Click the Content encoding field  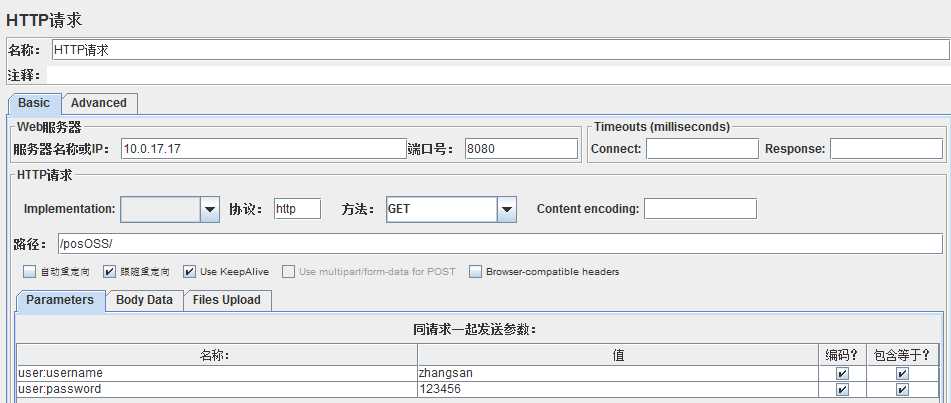pos(700,209)
